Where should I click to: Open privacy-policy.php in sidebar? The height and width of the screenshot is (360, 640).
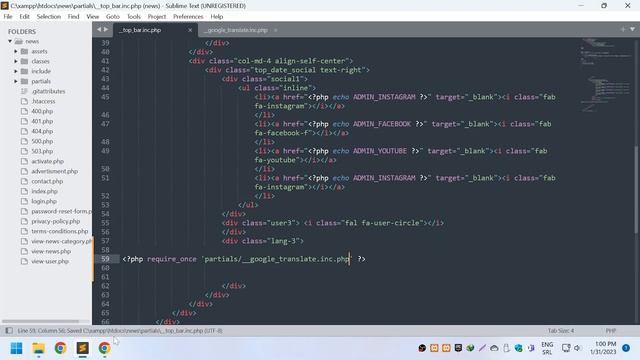[56, 221]
